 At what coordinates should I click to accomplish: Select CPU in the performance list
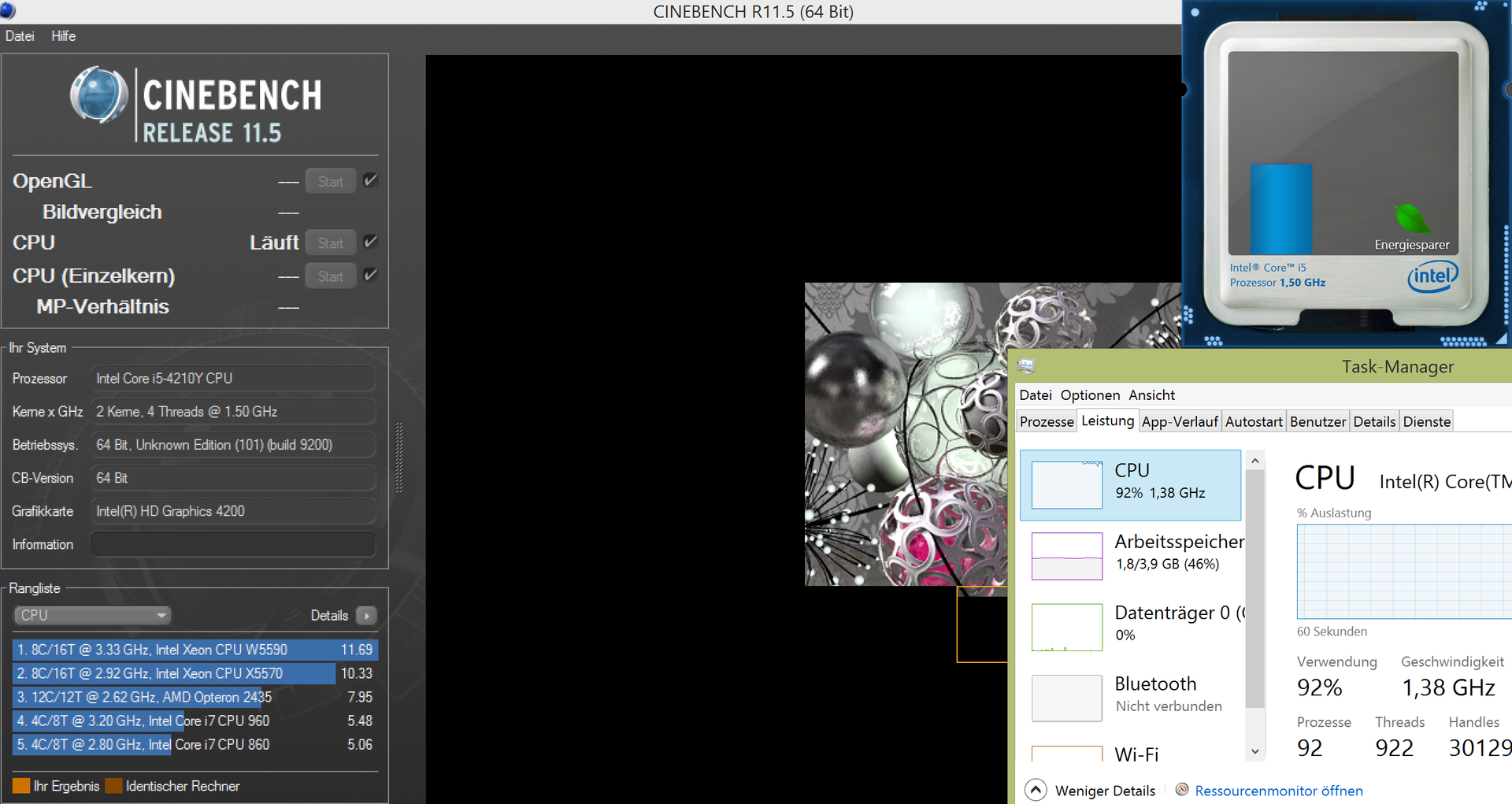coord(1130,485)
